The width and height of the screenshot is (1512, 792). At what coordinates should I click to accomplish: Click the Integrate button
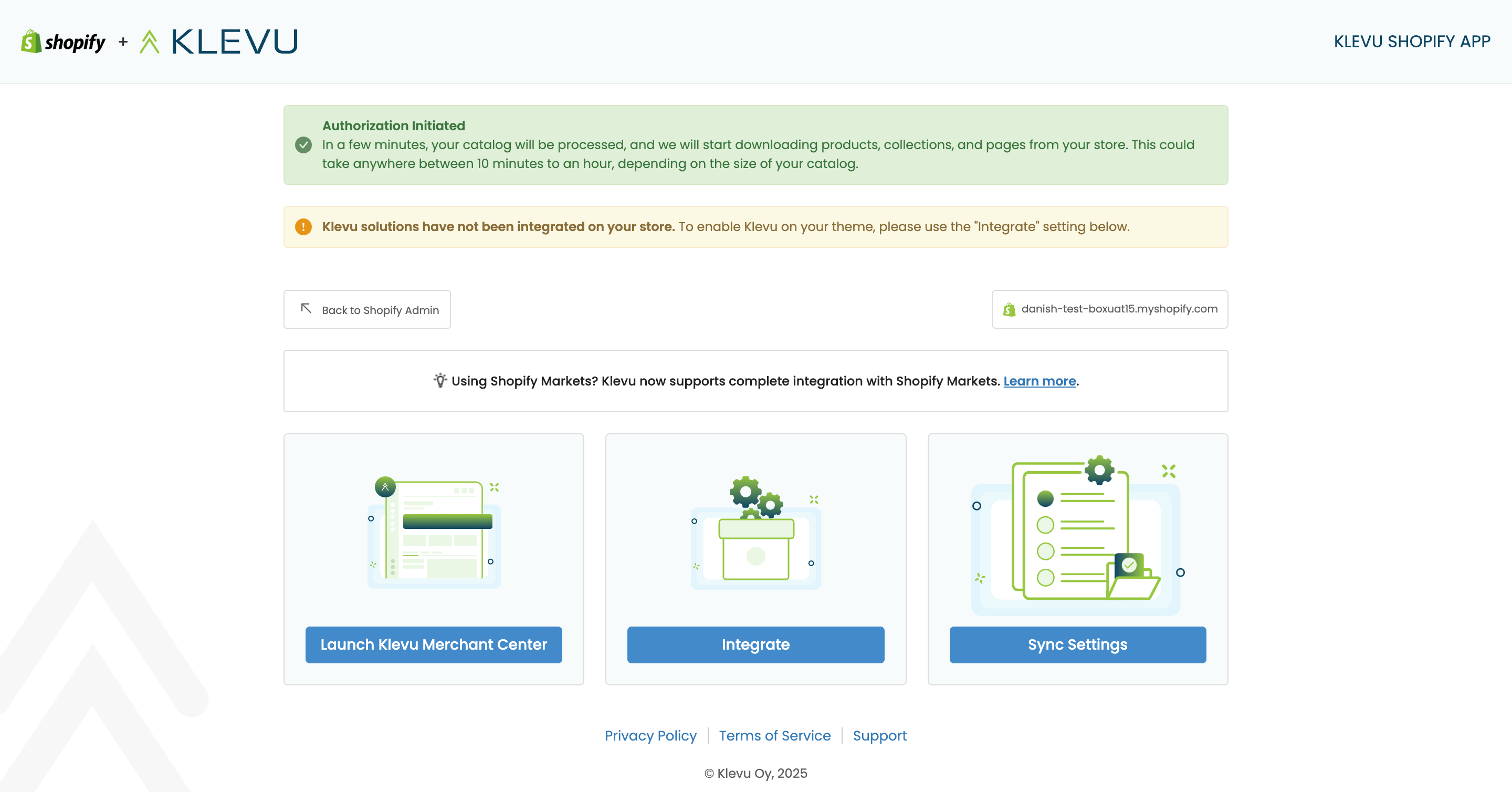coord(756,644)
